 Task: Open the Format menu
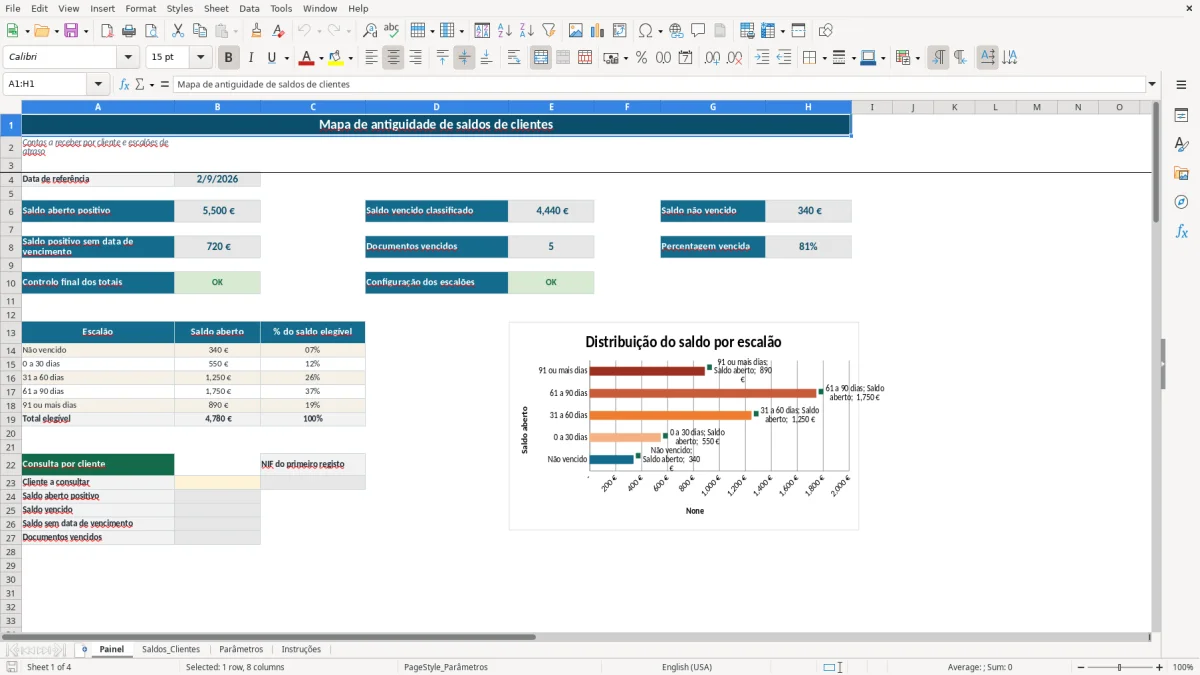(x=140, y=8)
